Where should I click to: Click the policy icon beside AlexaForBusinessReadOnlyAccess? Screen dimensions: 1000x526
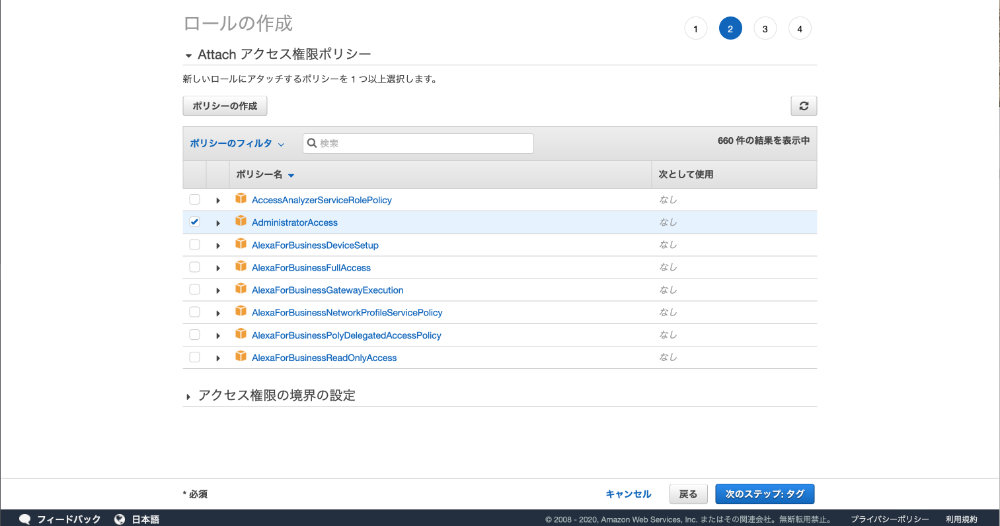click(240, 356)
